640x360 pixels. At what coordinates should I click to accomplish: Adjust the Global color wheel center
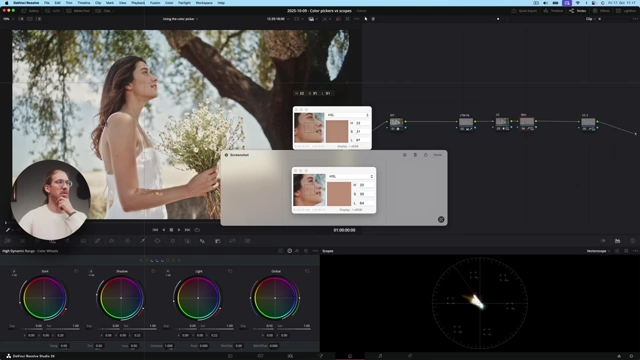pyautogui.click(x=275, y=298)
